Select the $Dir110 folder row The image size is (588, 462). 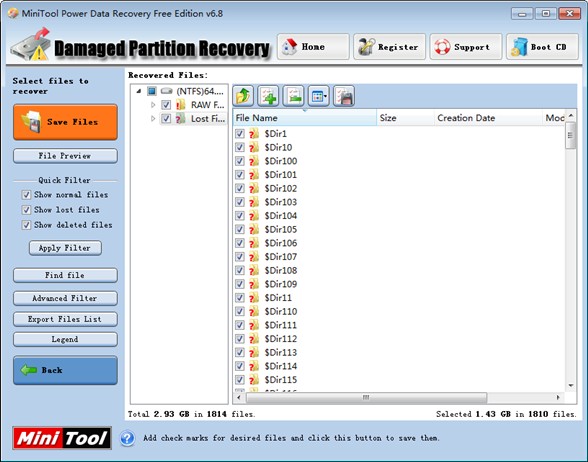pyautogui.click(x=399, y=311)
